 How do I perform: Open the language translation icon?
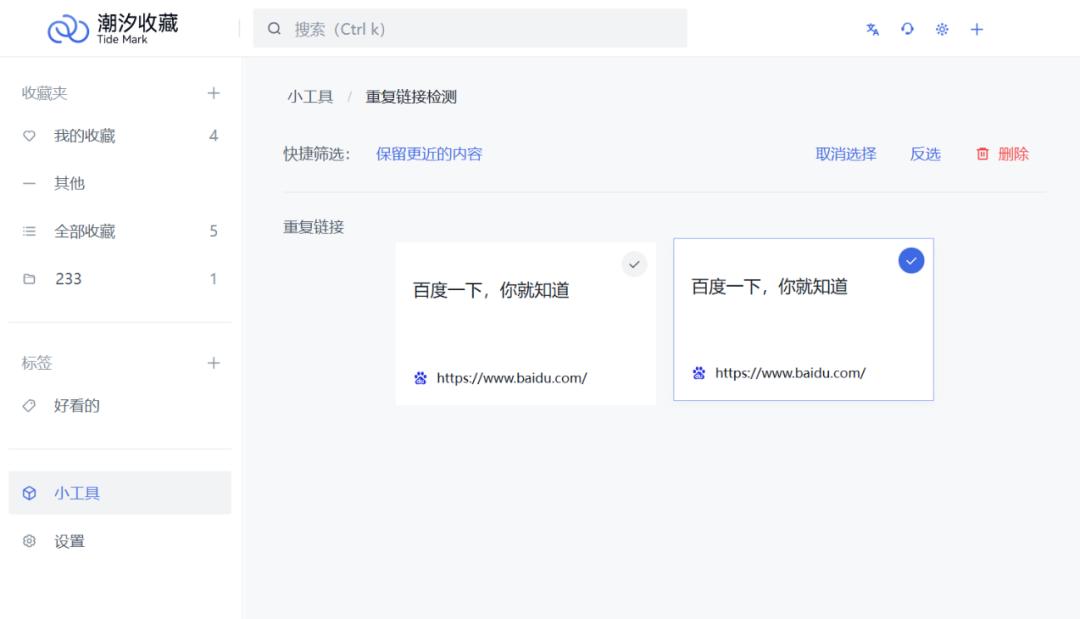tap(873, 29)
